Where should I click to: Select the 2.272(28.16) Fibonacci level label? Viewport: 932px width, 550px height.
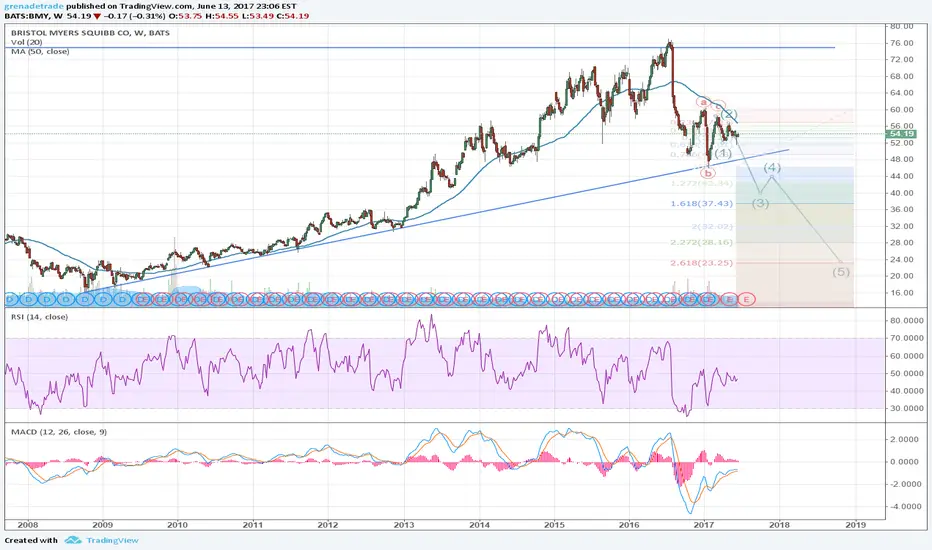pos(701,243)
